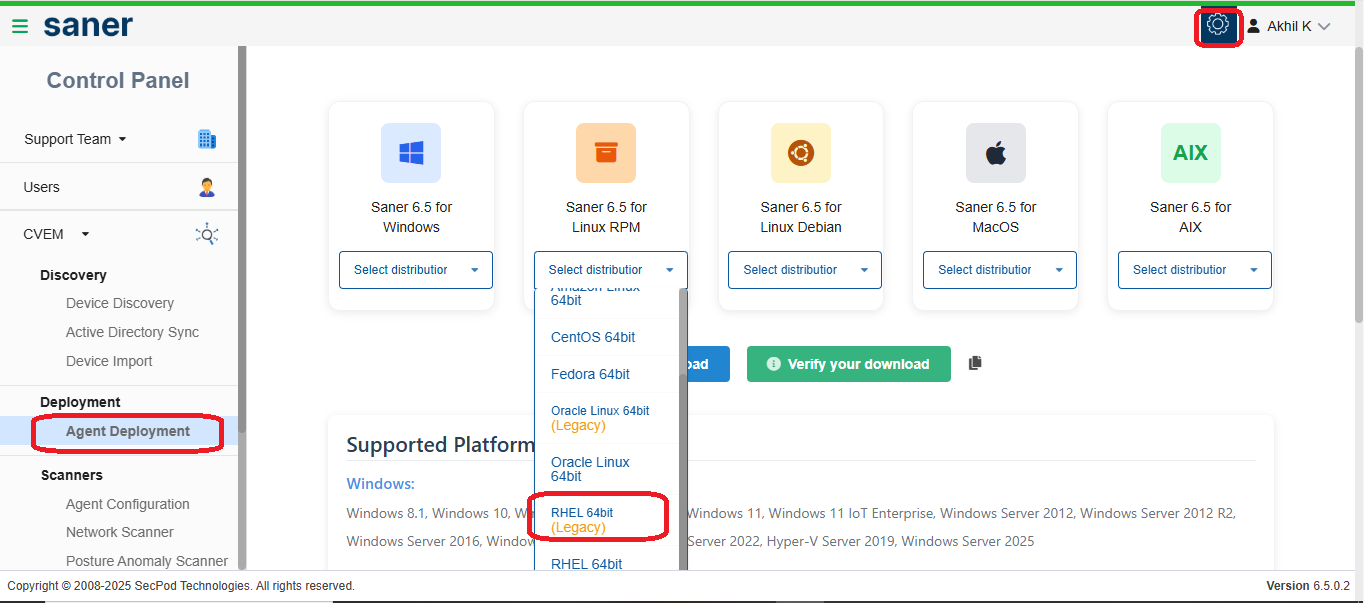Expand the Support Team dropdown
1364x603 pixels.
point(122,139)
